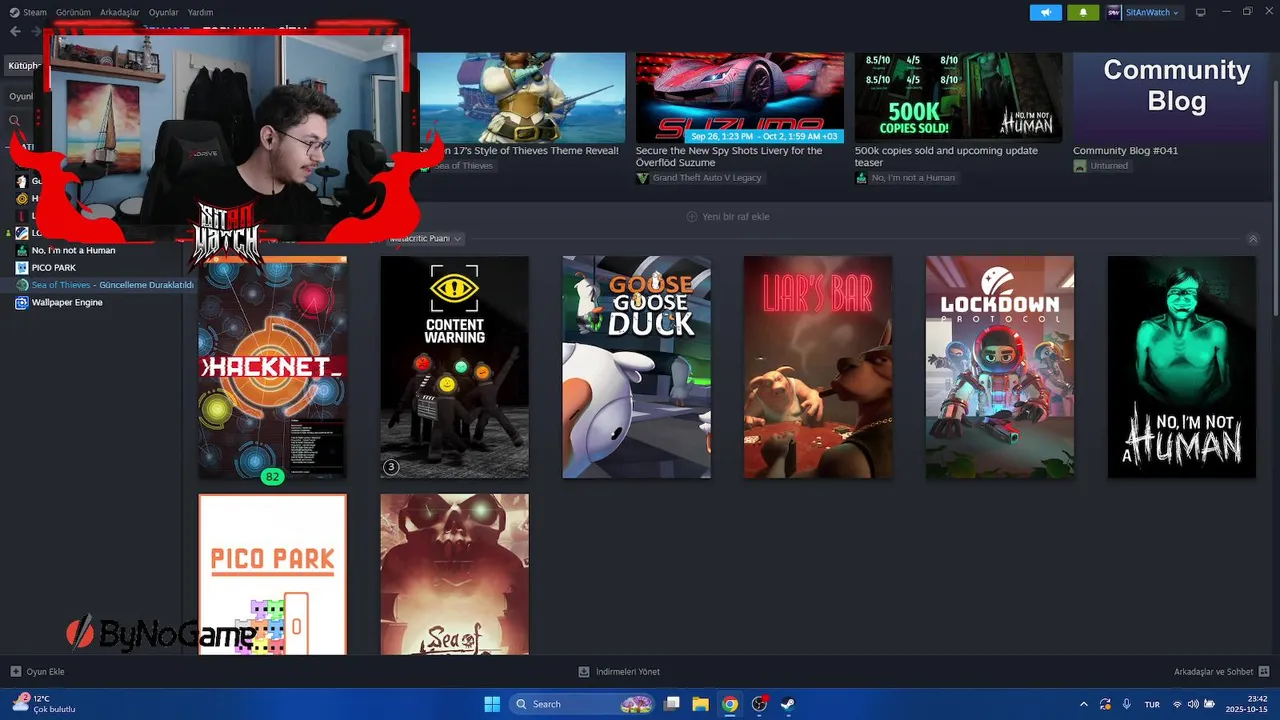The height and width of the screenshot is (720, 1280).
Task: Open 500K copies sold news image
Action: pyautogui.click(x=958, y=97)
